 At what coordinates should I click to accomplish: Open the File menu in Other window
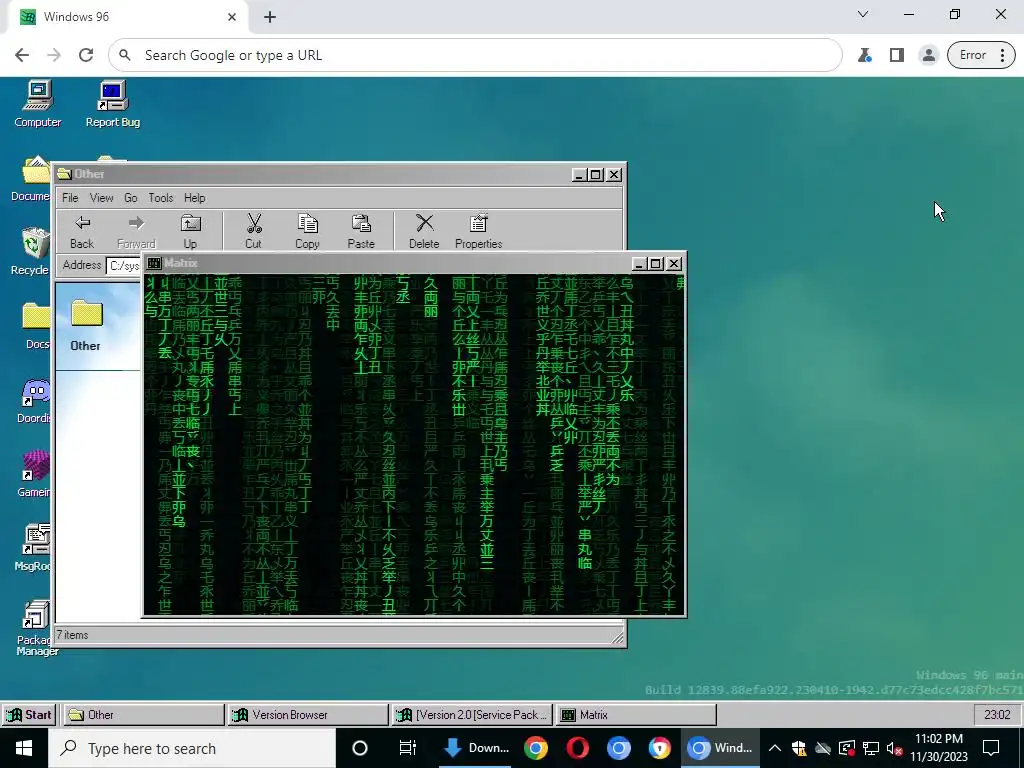70,198
